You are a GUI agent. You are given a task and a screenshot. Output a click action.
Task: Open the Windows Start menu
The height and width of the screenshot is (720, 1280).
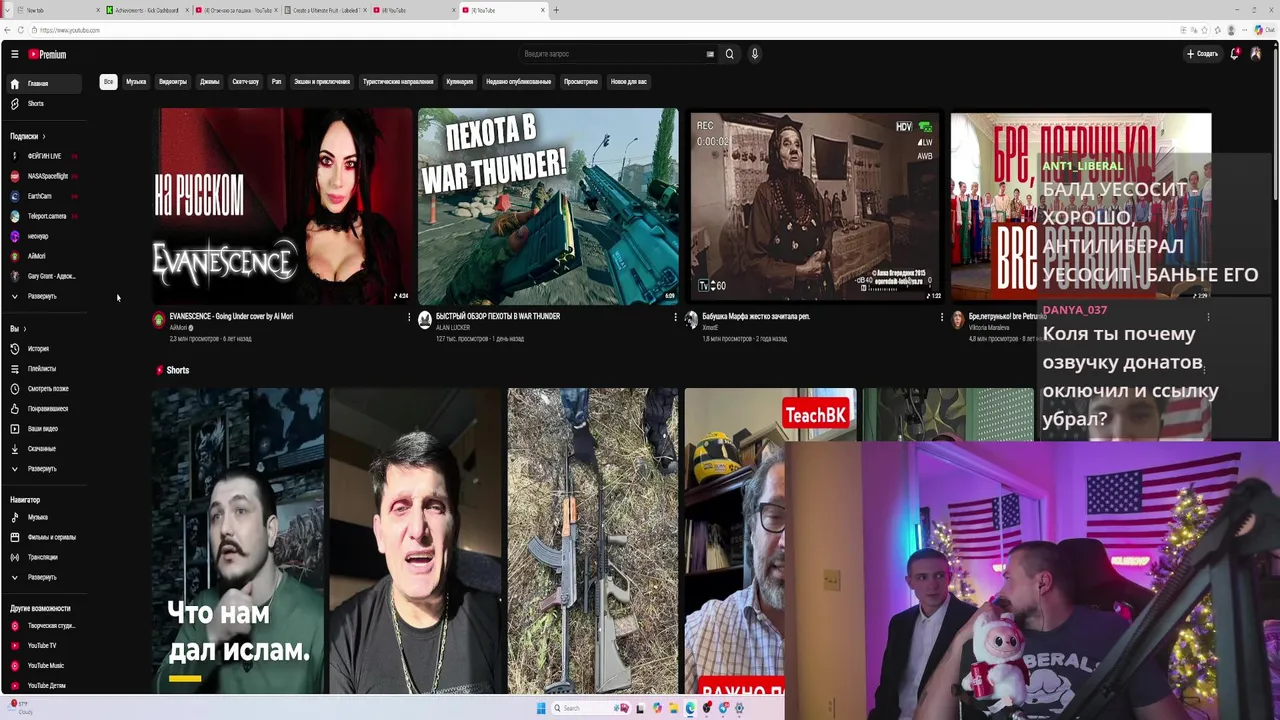pyautogui.click(x=541, y=708)
